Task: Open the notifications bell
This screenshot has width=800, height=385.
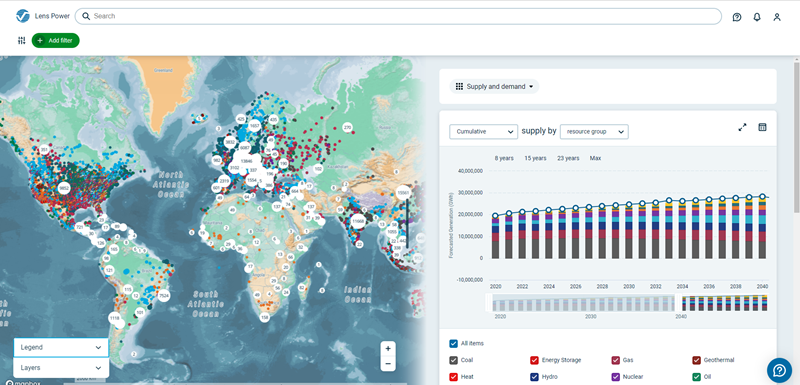Action: 757,17
